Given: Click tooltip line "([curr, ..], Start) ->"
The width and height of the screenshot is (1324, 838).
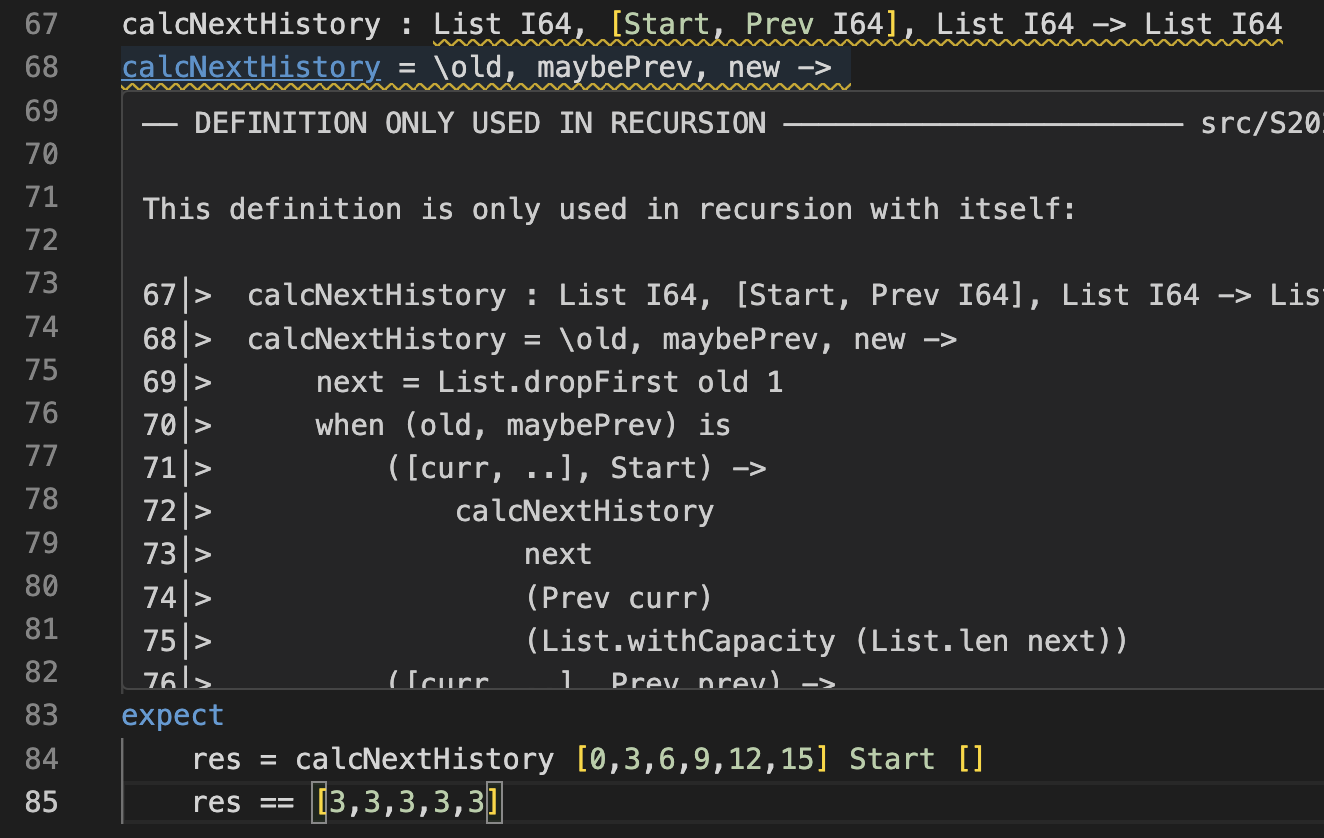Looking at the screenshot, I should (x=576, y=468).
